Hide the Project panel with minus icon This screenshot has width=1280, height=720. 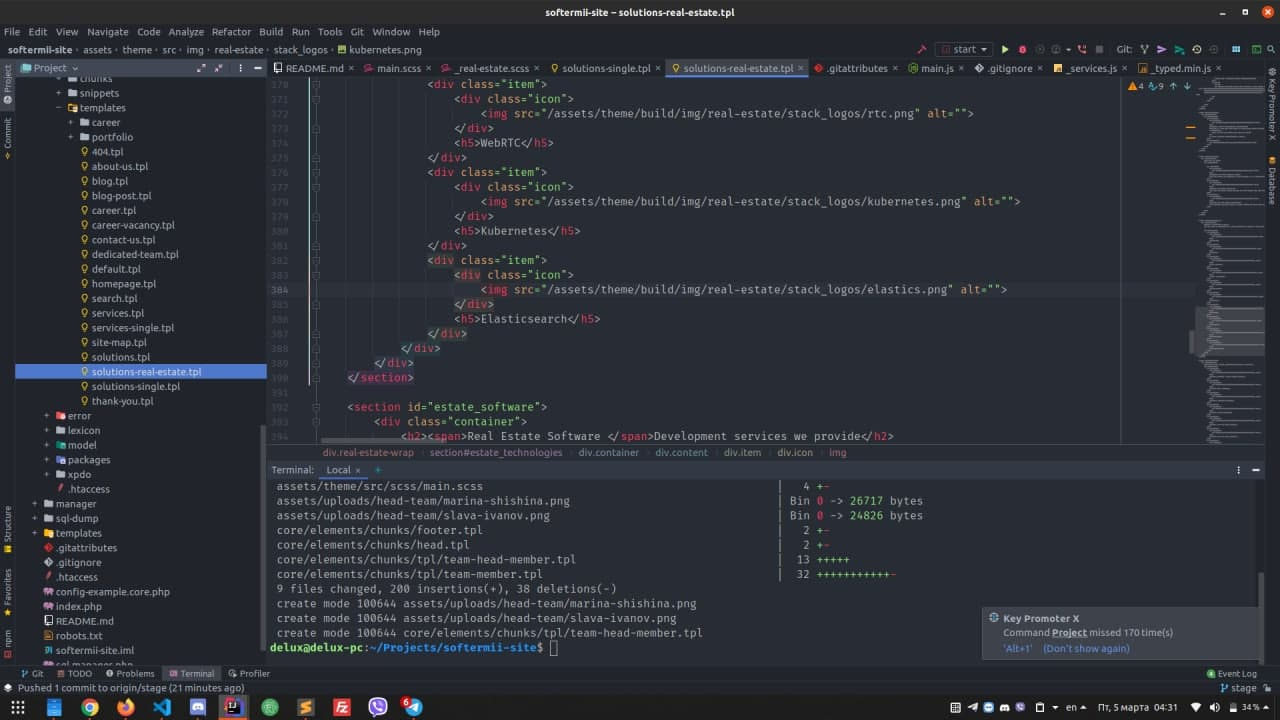257,68
